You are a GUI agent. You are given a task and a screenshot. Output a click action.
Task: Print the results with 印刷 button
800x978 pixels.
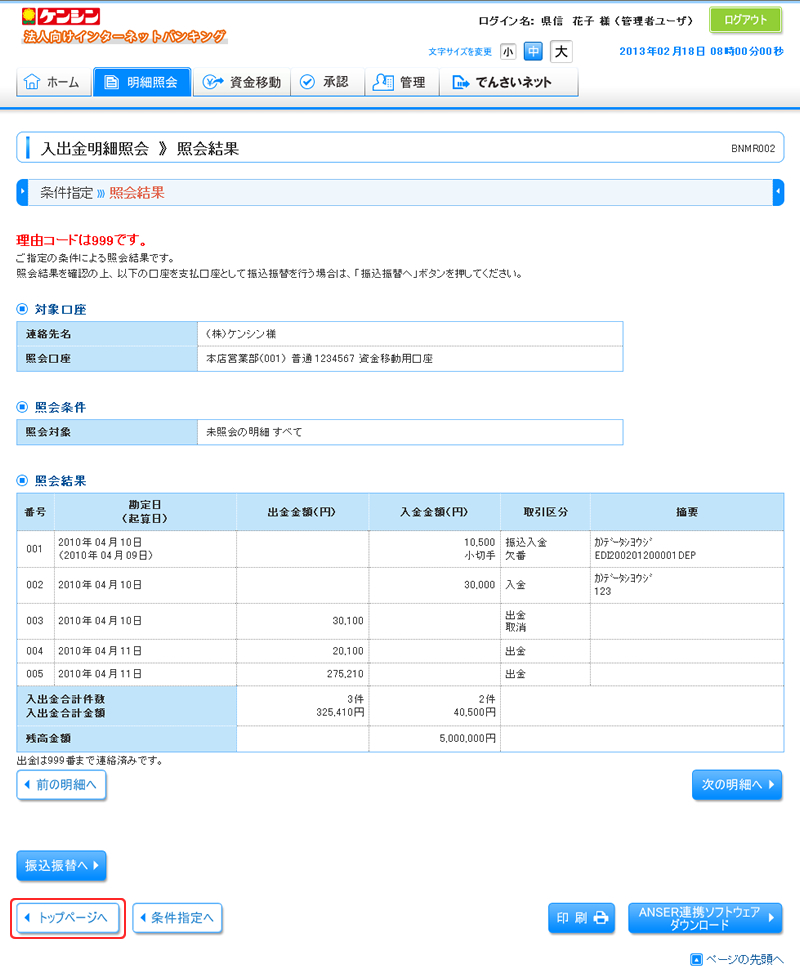click(581, 918)
